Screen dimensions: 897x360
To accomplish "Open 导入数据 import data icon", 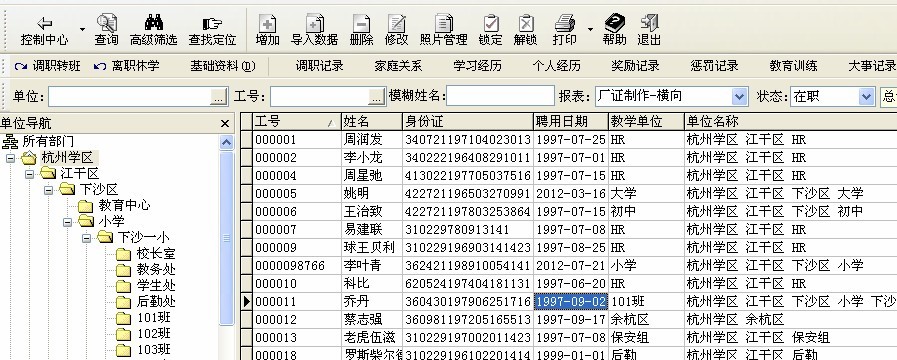I will click(x=314, y=23).
